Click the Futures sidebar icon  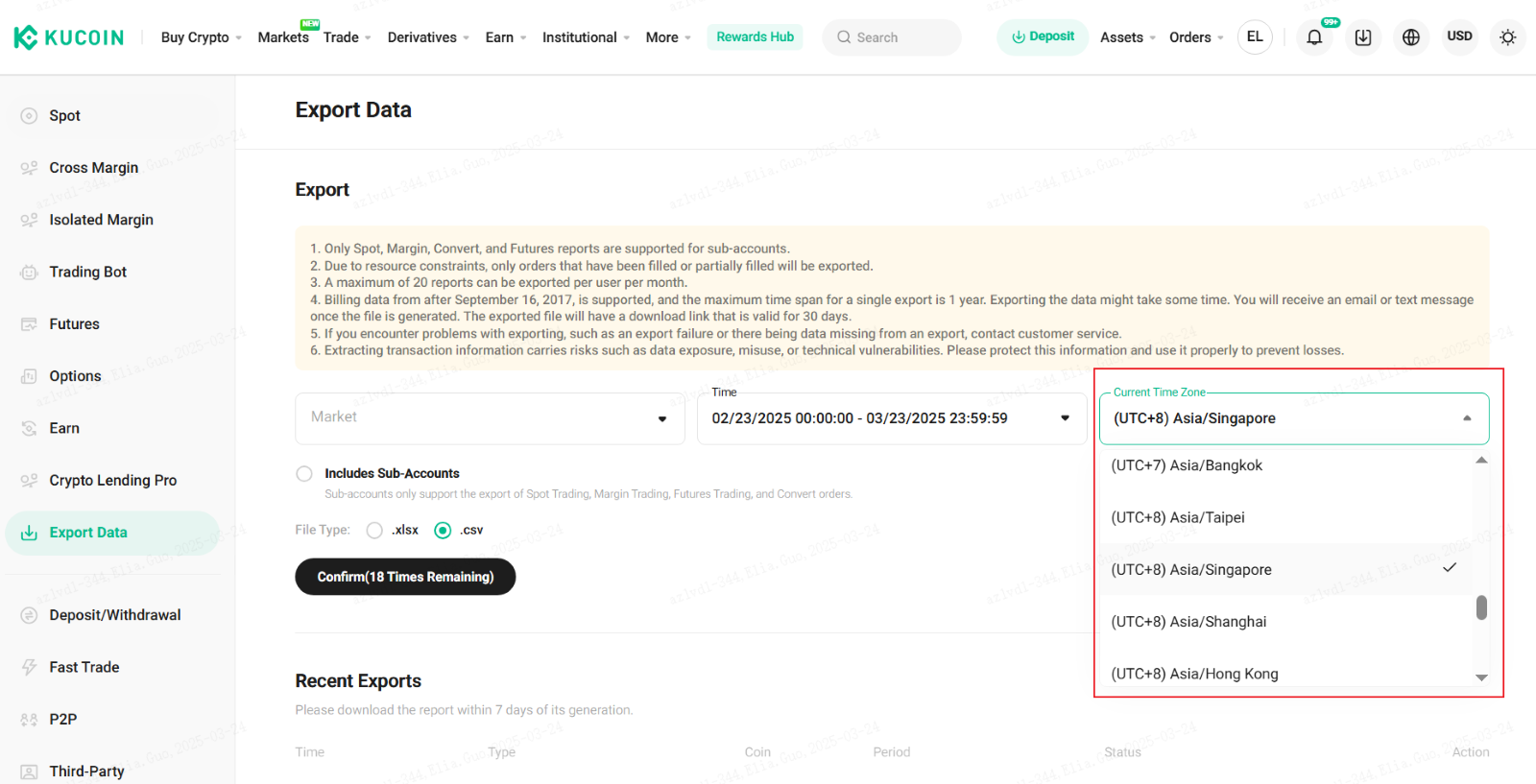(29, 324)
